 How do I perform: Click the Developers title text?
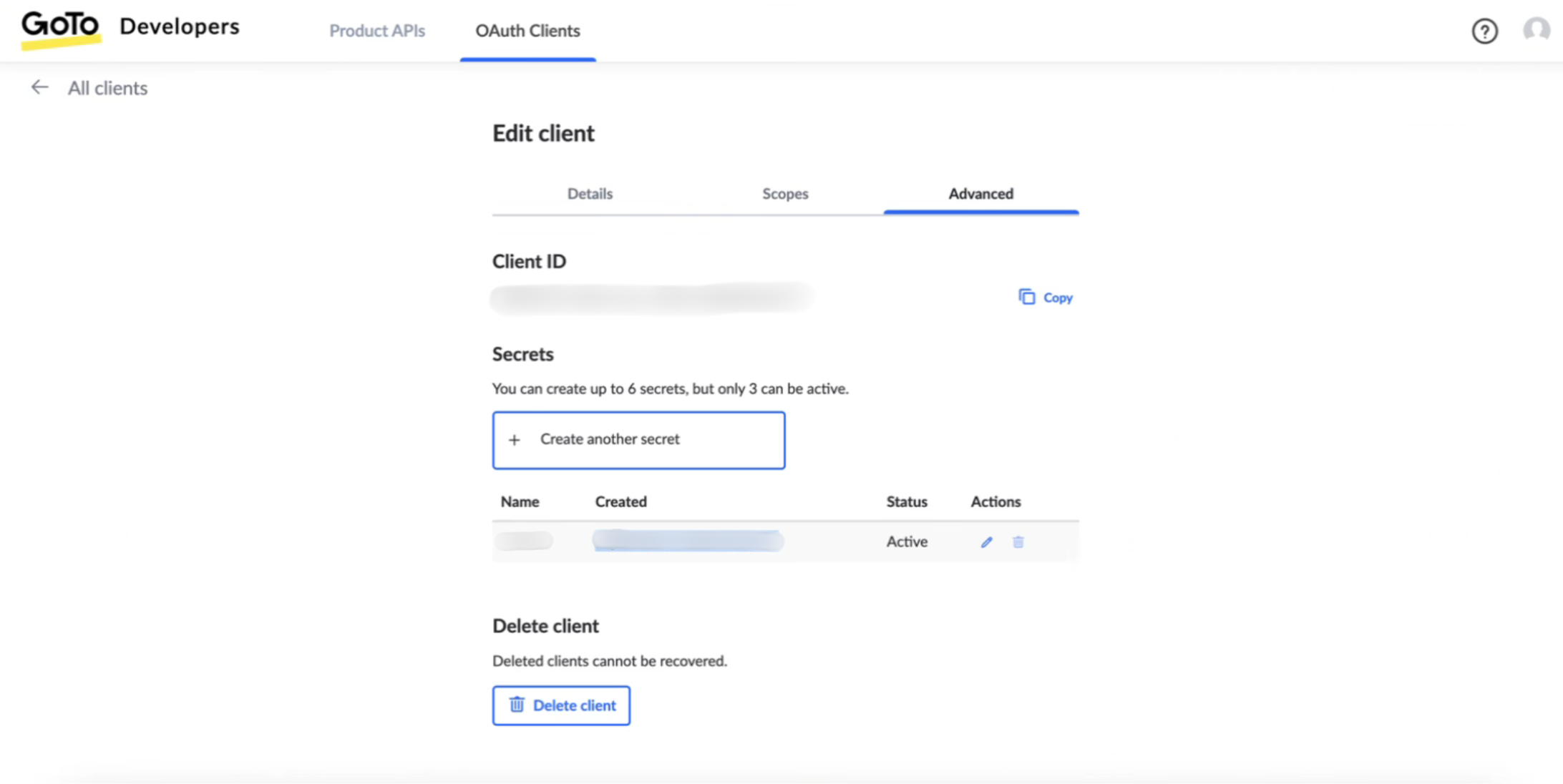click(179, 27)
